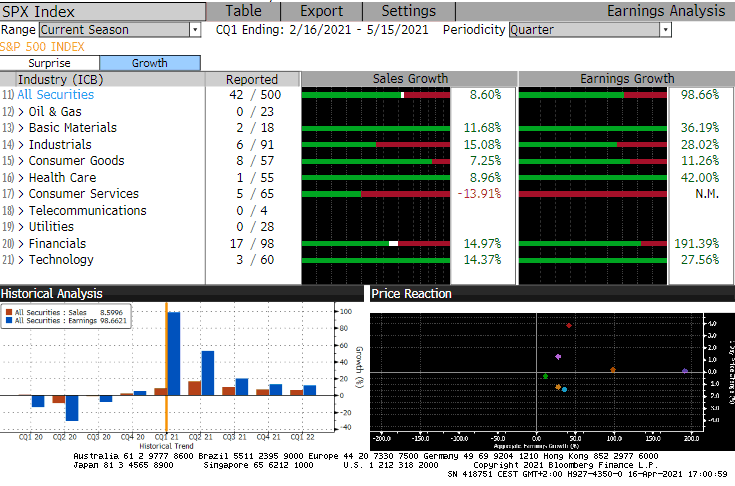Screen dimensions: 735x486
Task: Select the Growth tab
Action: tap(150, 63)
